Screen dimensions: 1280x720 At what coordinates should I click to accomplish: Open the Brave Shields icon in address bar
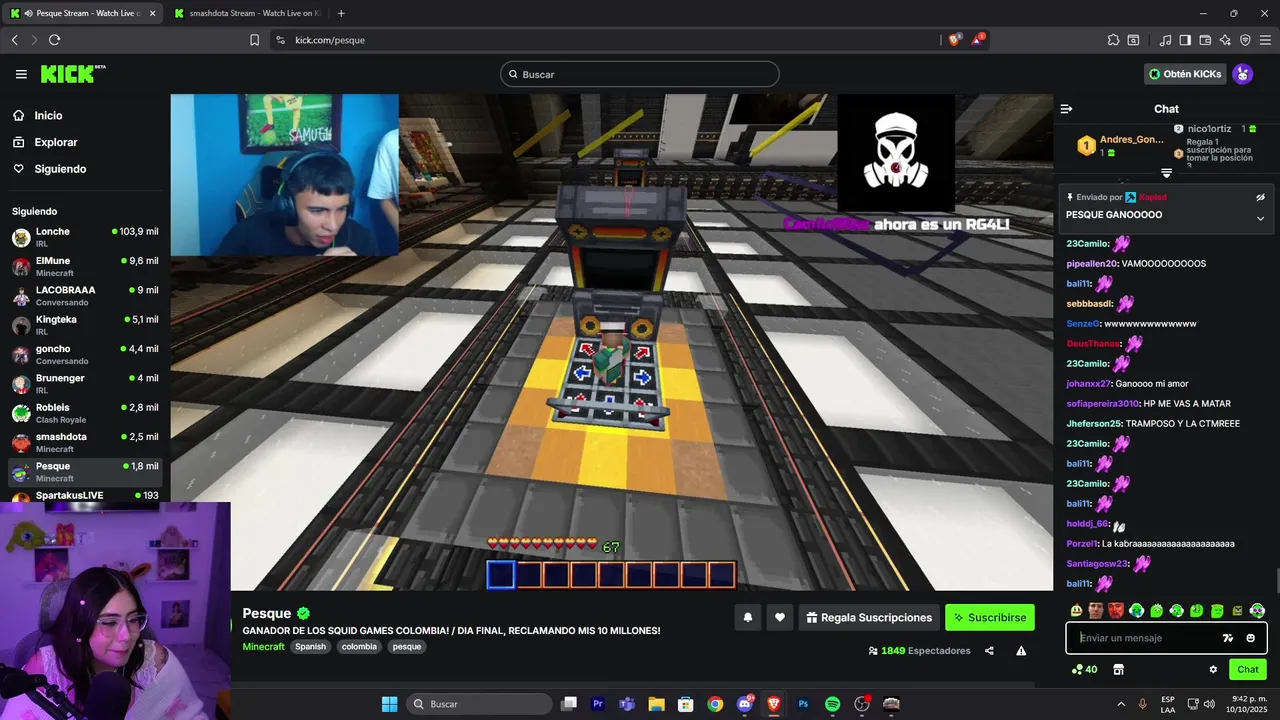[x=954, y=40]
